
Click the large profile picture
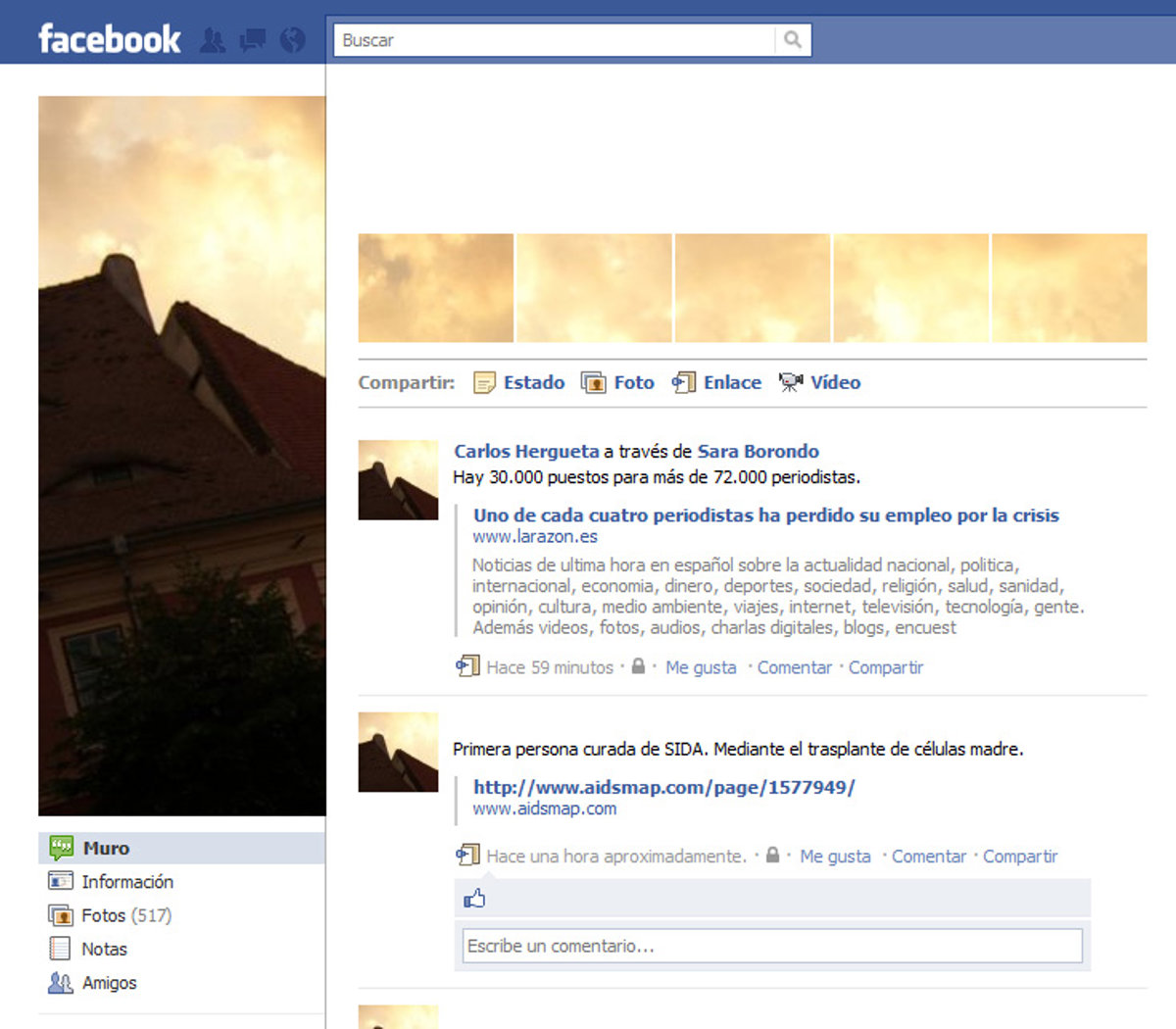coord(182,456)
